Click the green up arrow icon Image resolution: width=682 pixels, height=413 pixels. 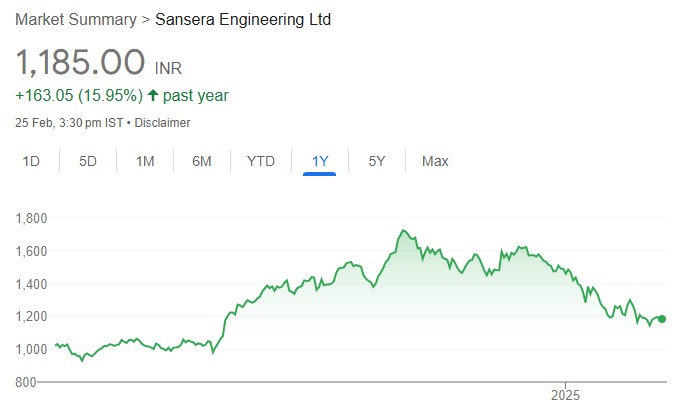152,96
